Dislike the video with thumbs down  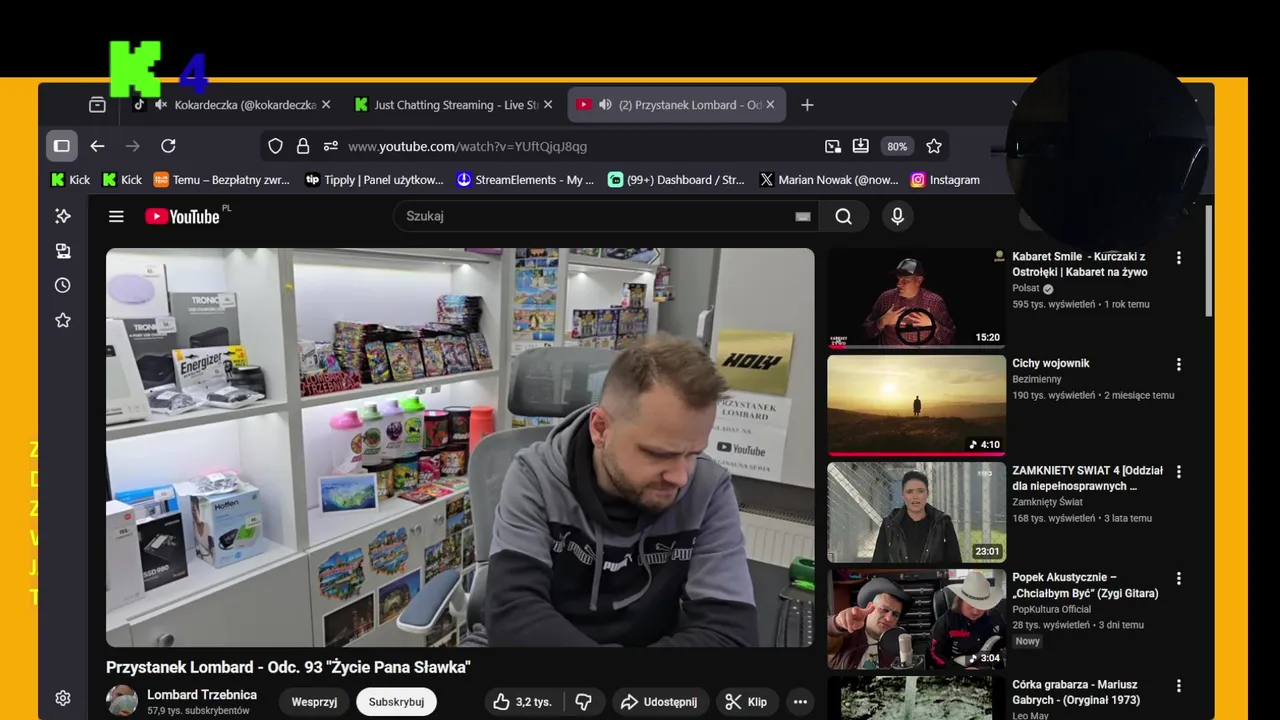tap(583, 702)
